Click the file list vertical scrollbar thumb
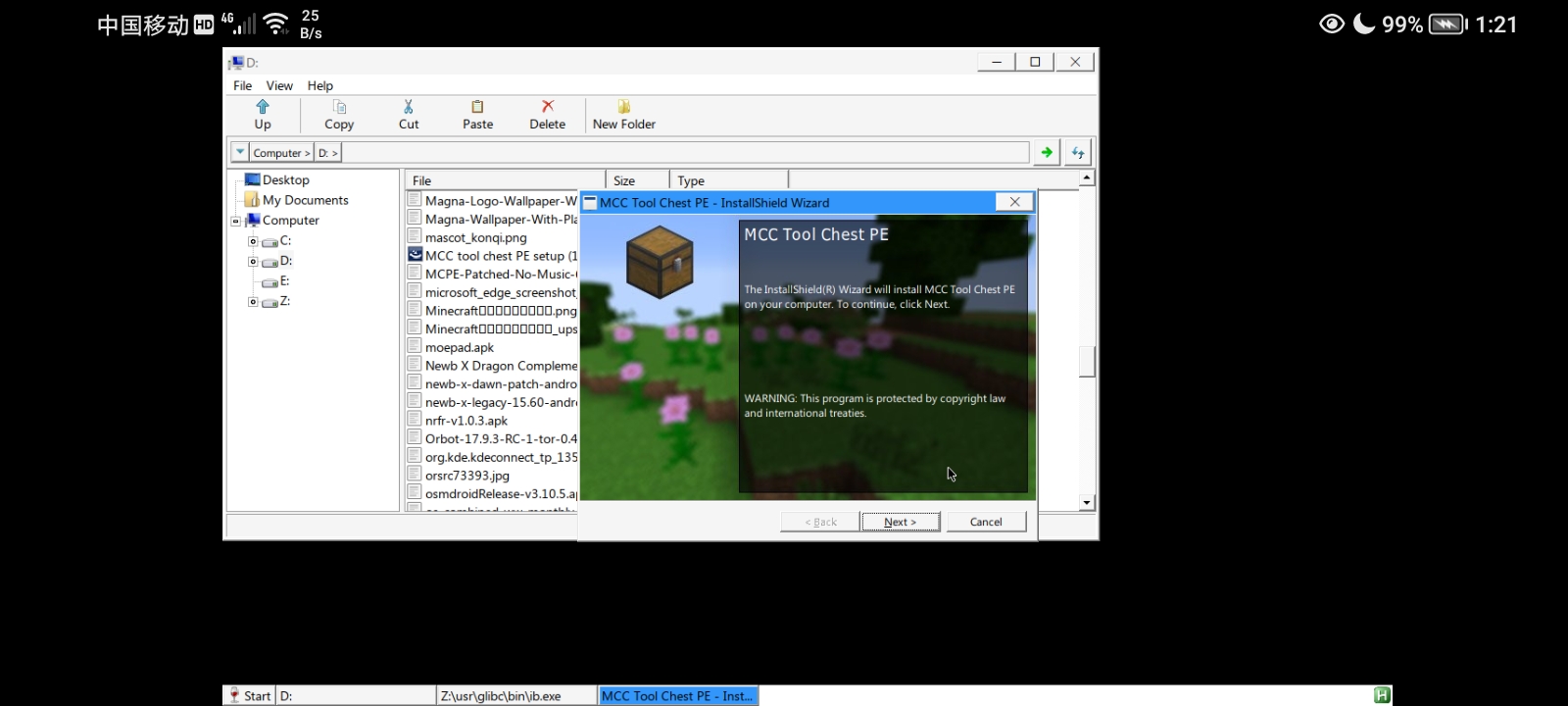Viewport: 1568px width, 706px height. click(1086, 362)
